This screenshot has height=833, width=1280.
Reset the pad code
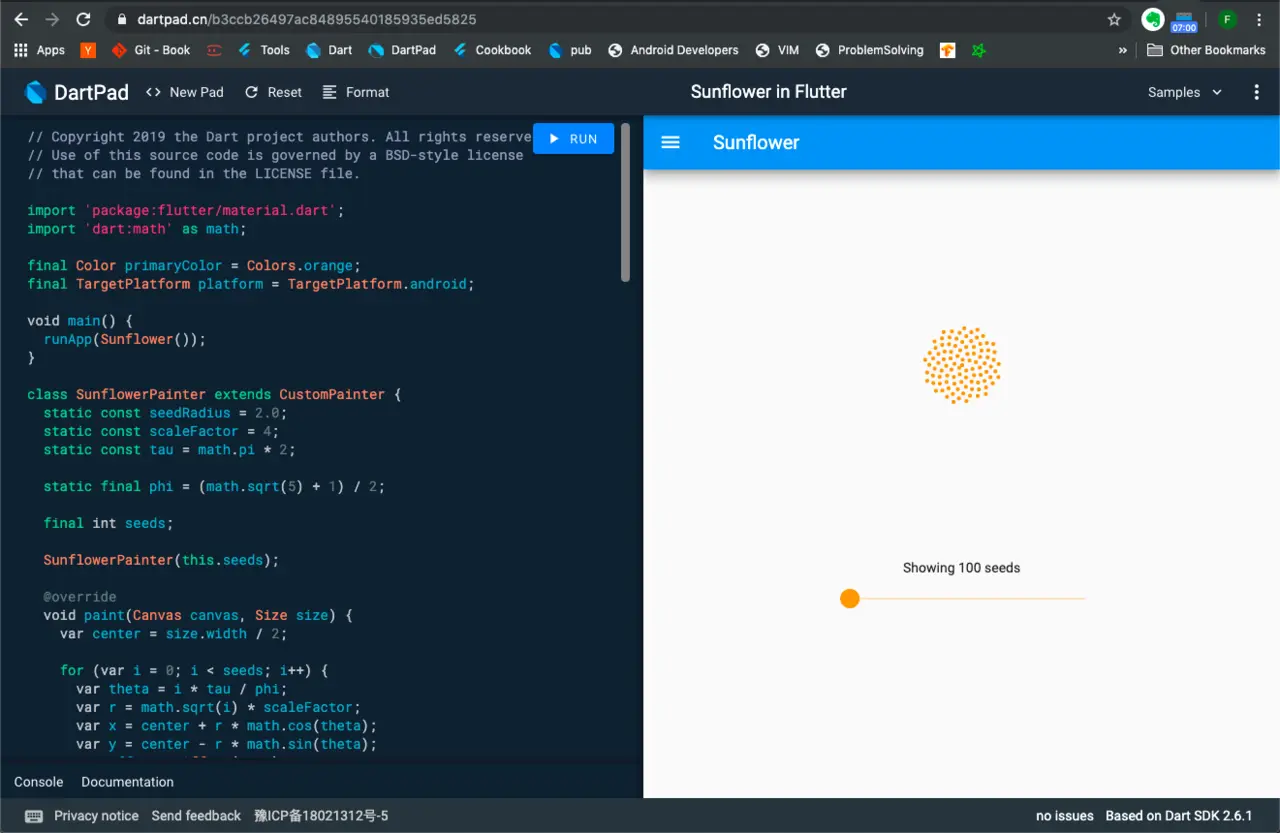coord(273,92)
